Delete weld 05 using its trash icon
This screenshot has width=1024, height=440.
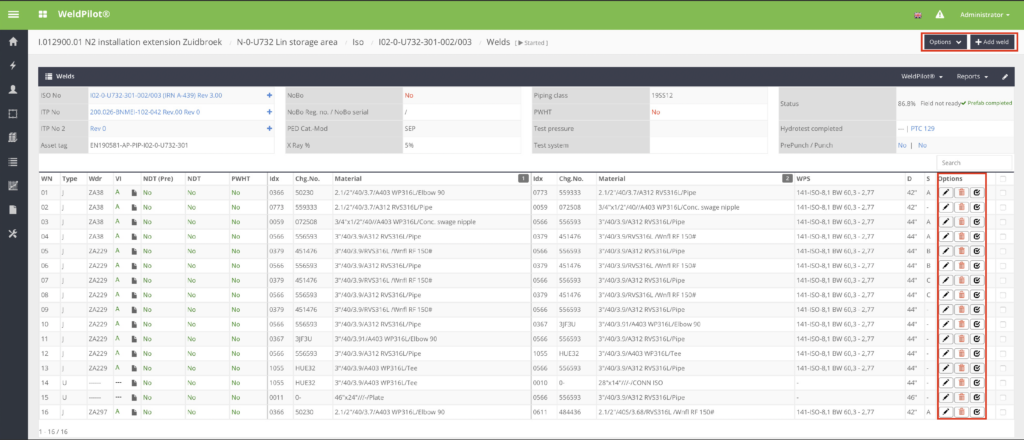(961, 253)
